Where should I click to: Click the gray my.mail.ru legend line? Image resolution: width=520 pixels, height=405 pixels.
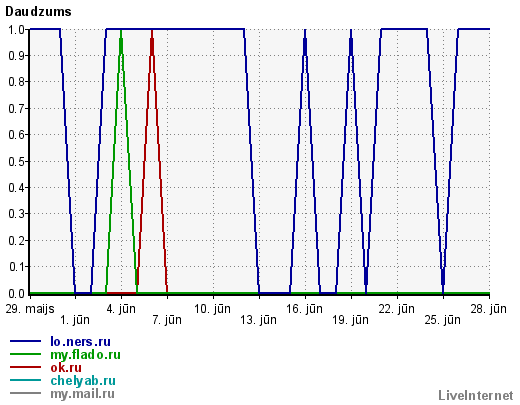click(25, 393)
